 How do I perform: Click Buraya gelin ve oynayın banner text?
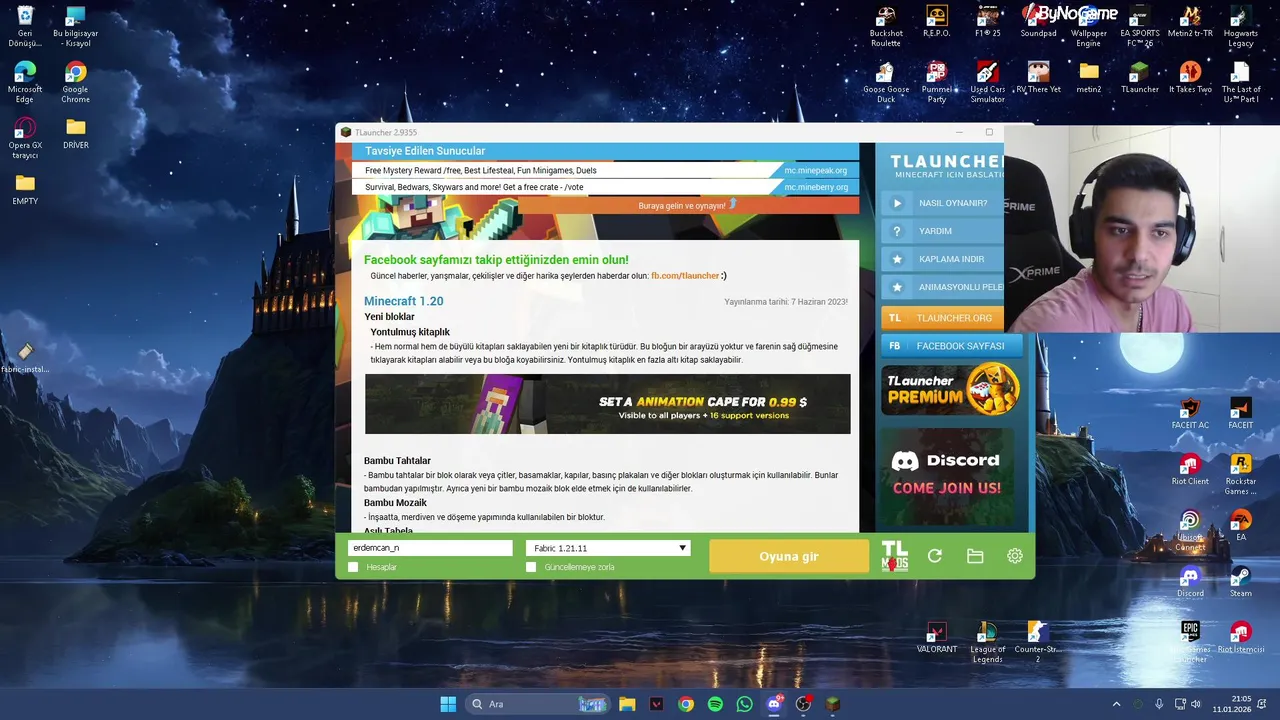682,206
